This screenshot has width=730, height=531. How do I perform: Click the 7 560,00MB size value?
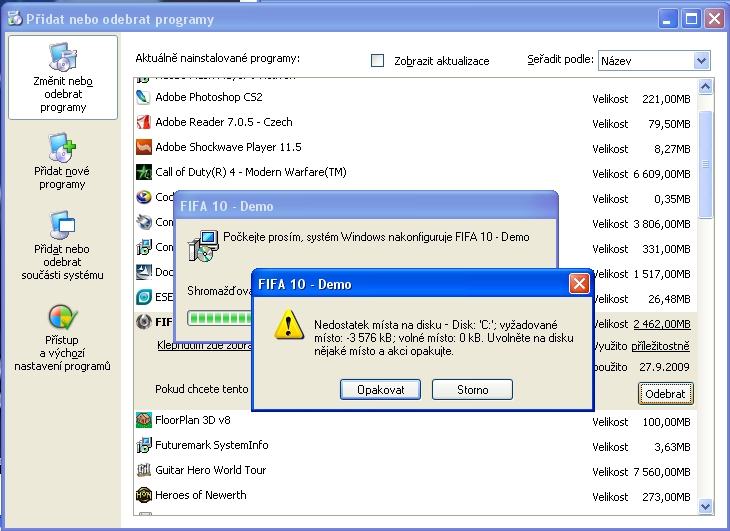pyautogui.click(x=662, y=472)
